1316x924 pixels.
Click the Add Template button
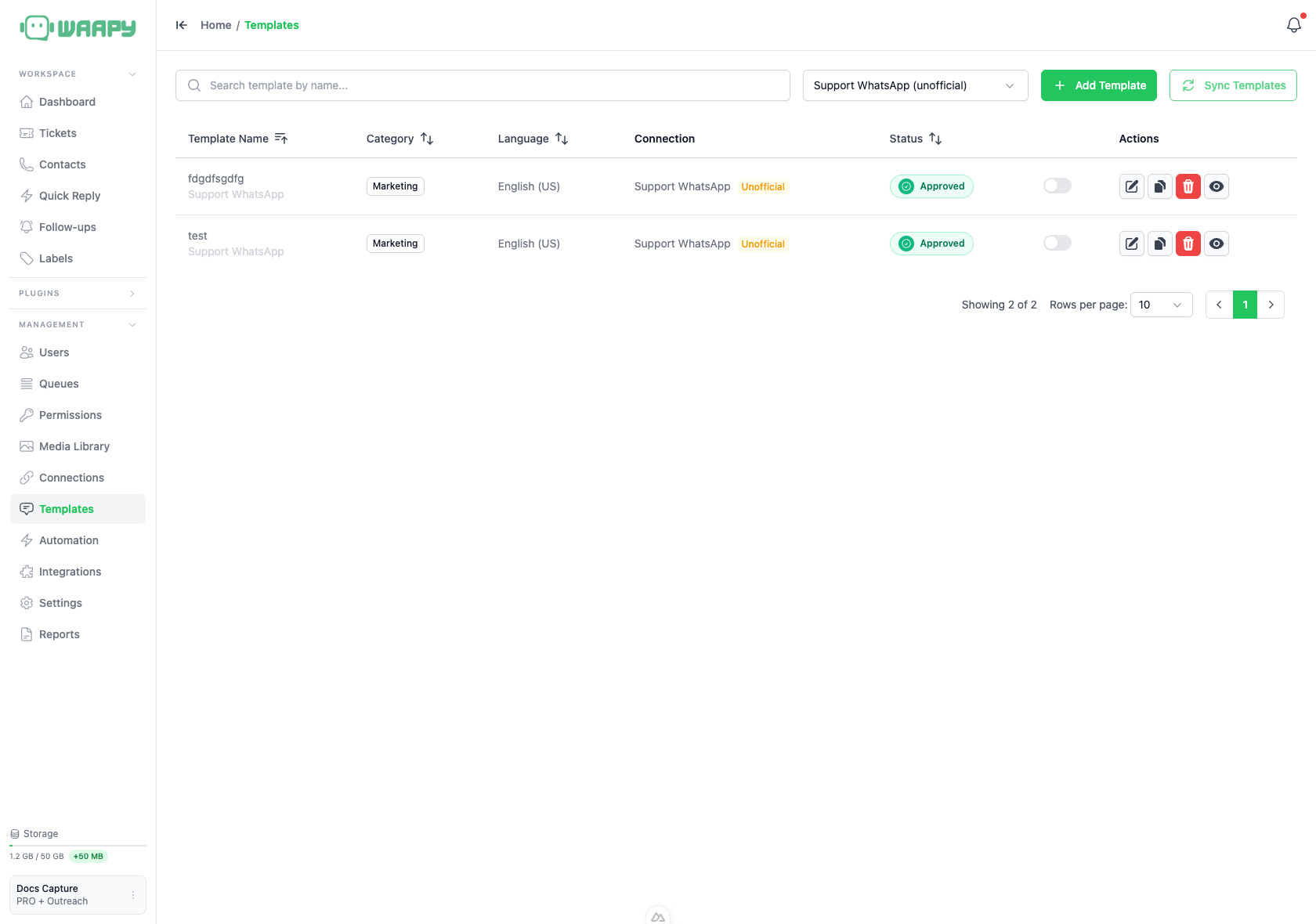coord(1099,85)
